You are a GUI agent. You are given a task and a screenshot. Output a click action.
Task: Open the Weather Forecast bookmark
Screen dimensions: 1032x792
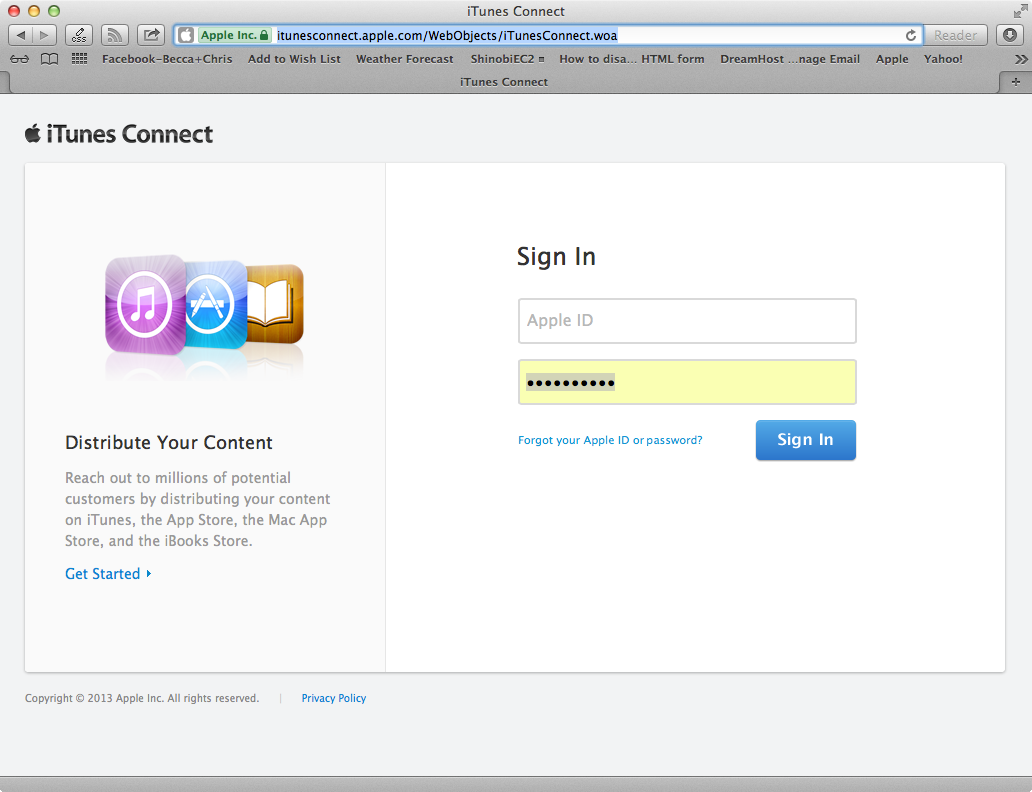(405, 59)
